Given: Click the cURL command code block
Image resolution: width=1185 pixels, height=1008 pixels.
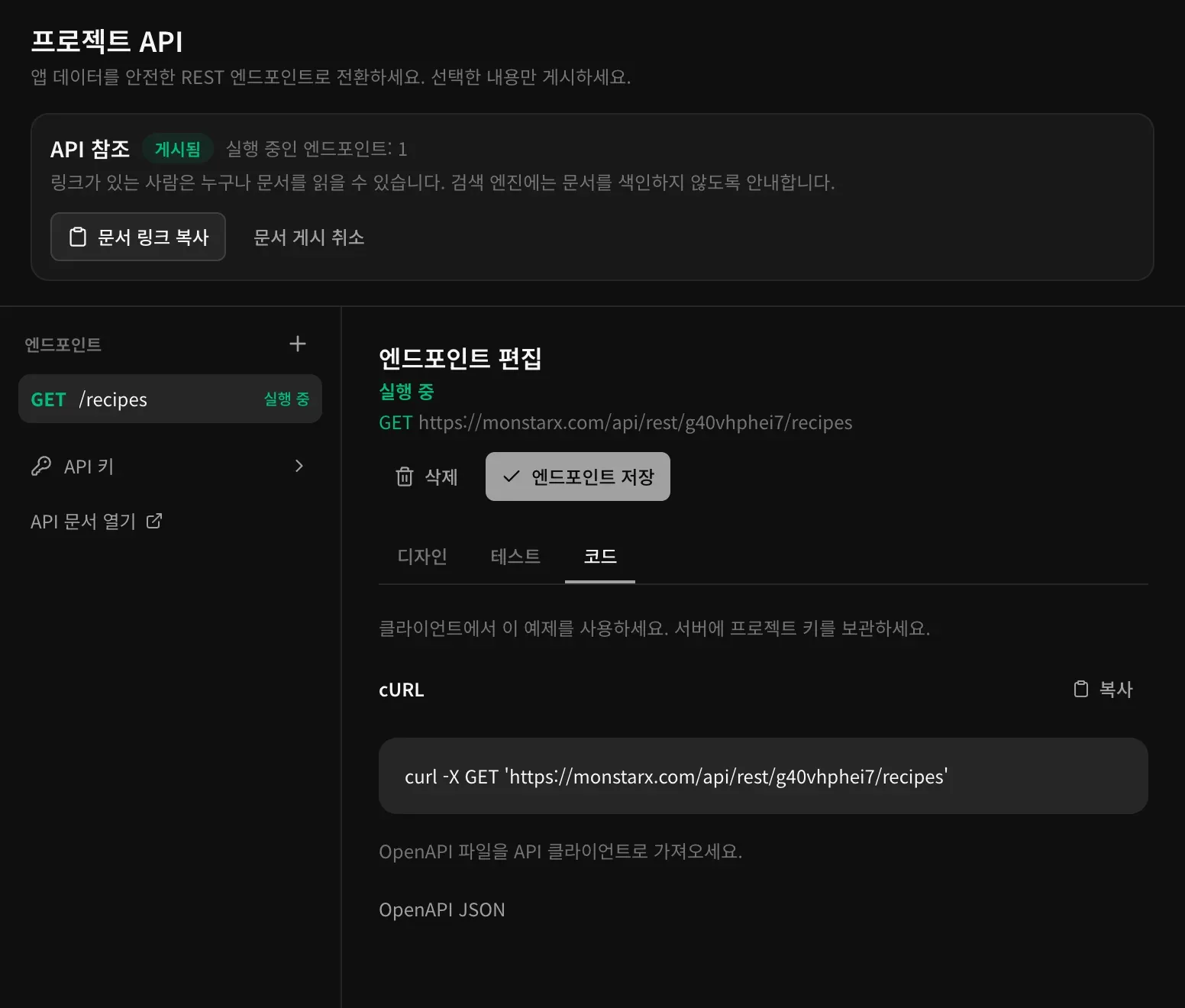Looking at the screenshot, I should point(764,776).
